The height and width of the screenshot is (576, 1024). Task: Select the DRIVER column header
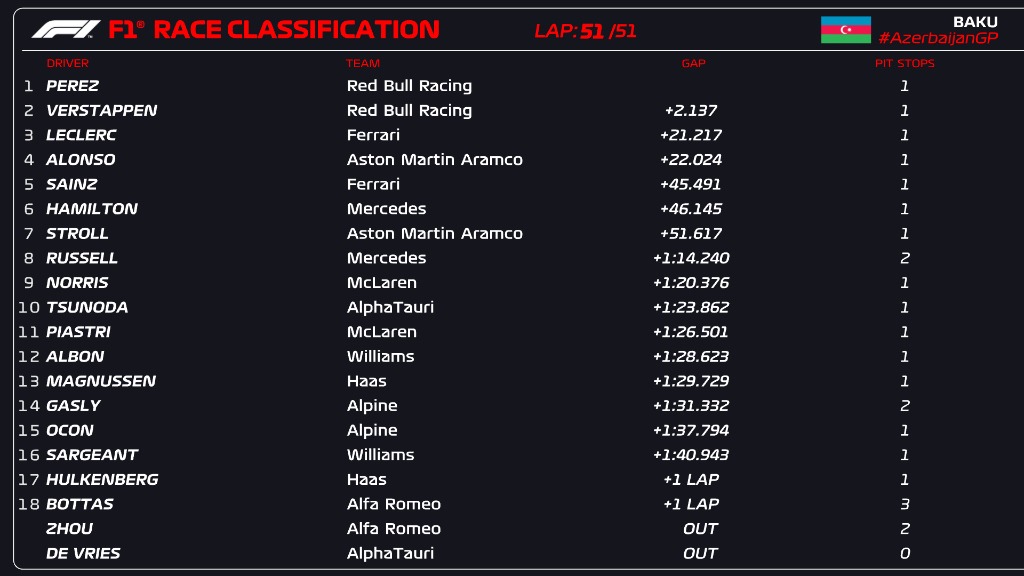point(67,63)
